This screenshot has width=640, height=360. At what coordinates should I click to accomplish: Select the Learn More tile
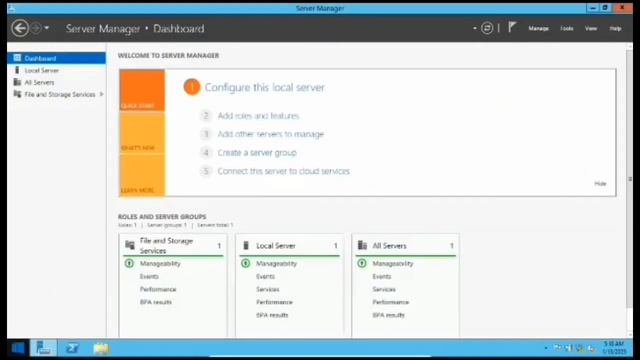click(142, 176)
